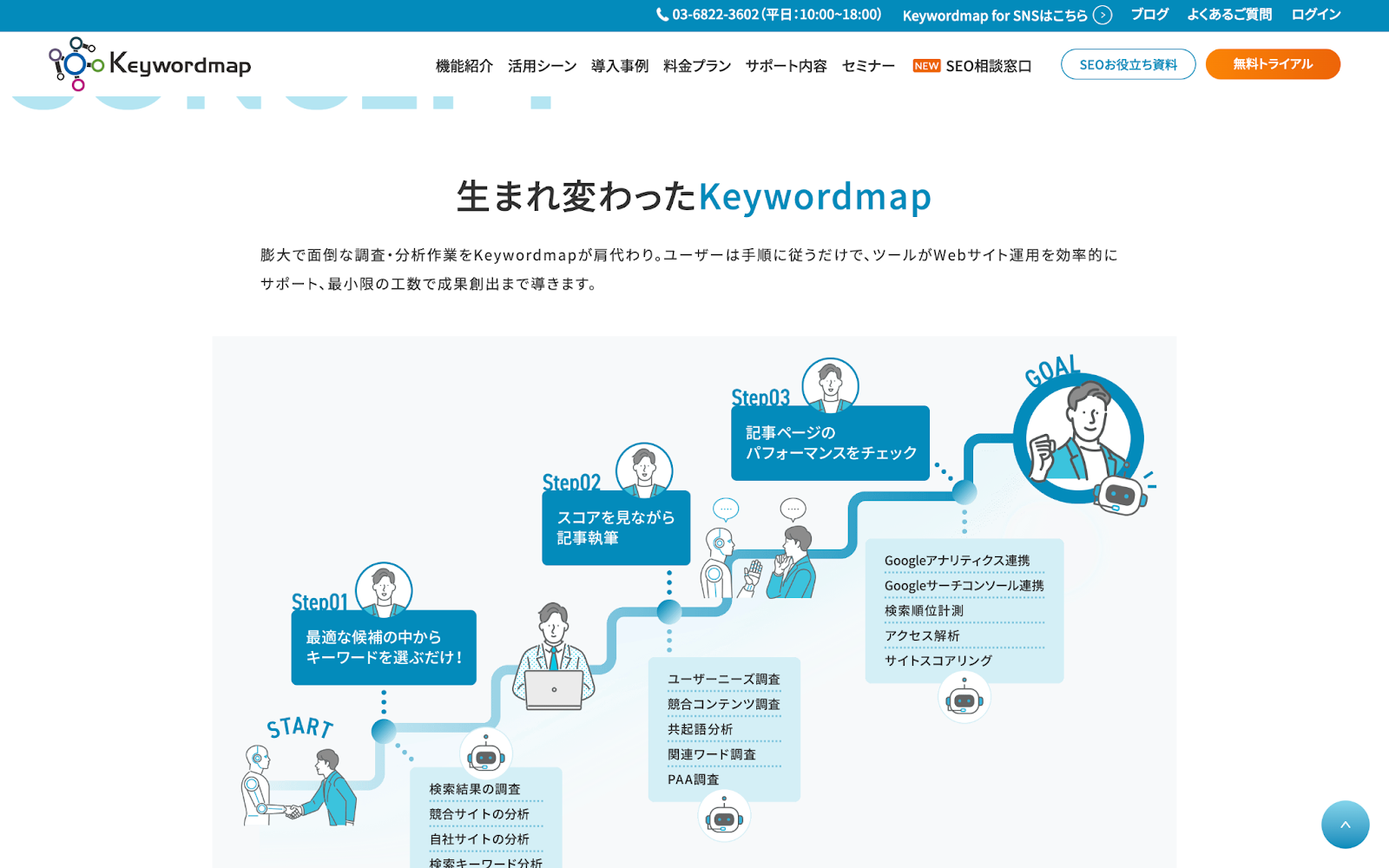Click the Keywordmap logo
This screenshot has width=1389, height=868.
[x=149, y=64]
